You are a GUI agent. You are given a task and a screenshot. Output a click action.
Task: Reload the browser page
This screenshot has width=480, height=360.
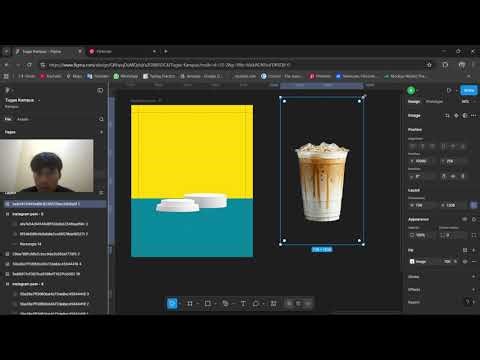click(29, 65)
